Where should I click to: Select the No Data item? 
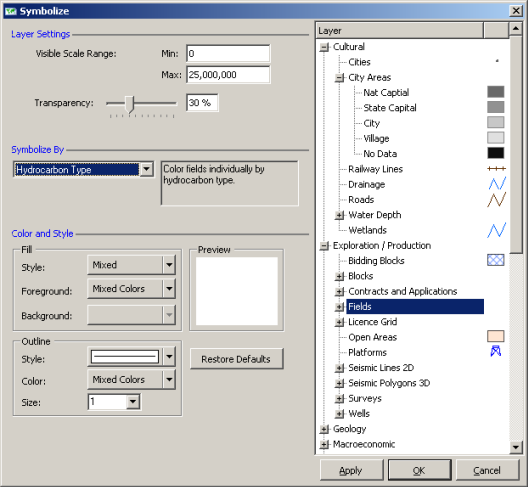click(x=380, y=154)
